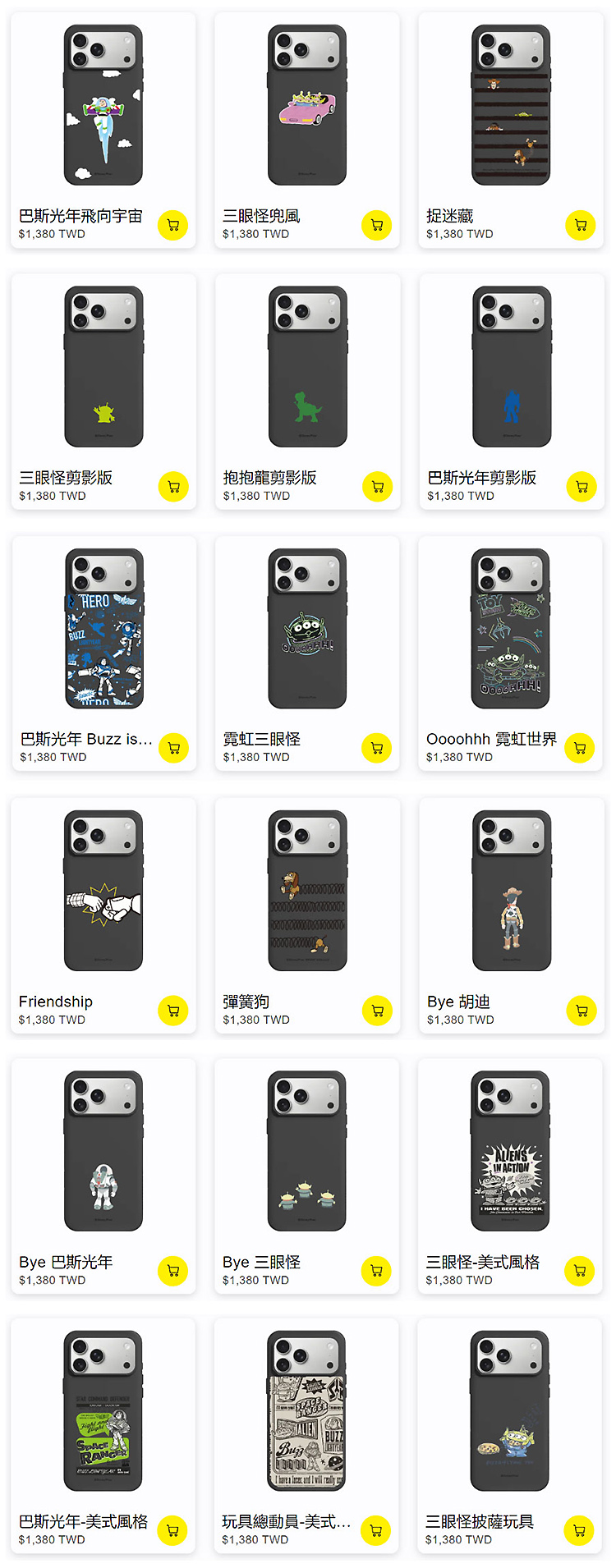This screenshot has width=616, height=1568.
Task: Add Bye 胡迪 case to cart
Action: coord(582,1011)
